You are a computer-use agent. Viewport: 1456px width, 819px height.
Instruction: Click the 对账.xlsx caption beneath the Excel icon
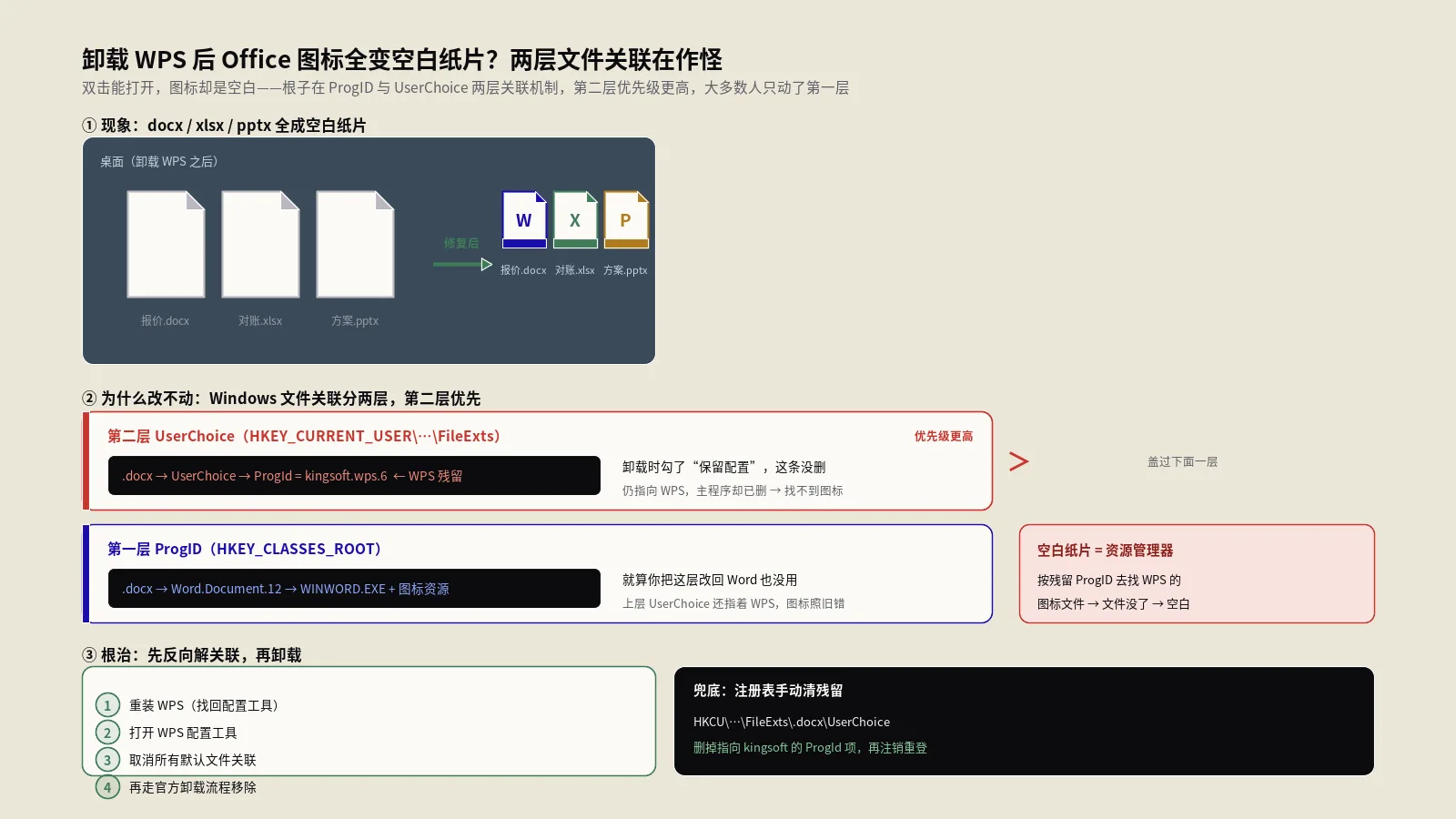[575, 270]
